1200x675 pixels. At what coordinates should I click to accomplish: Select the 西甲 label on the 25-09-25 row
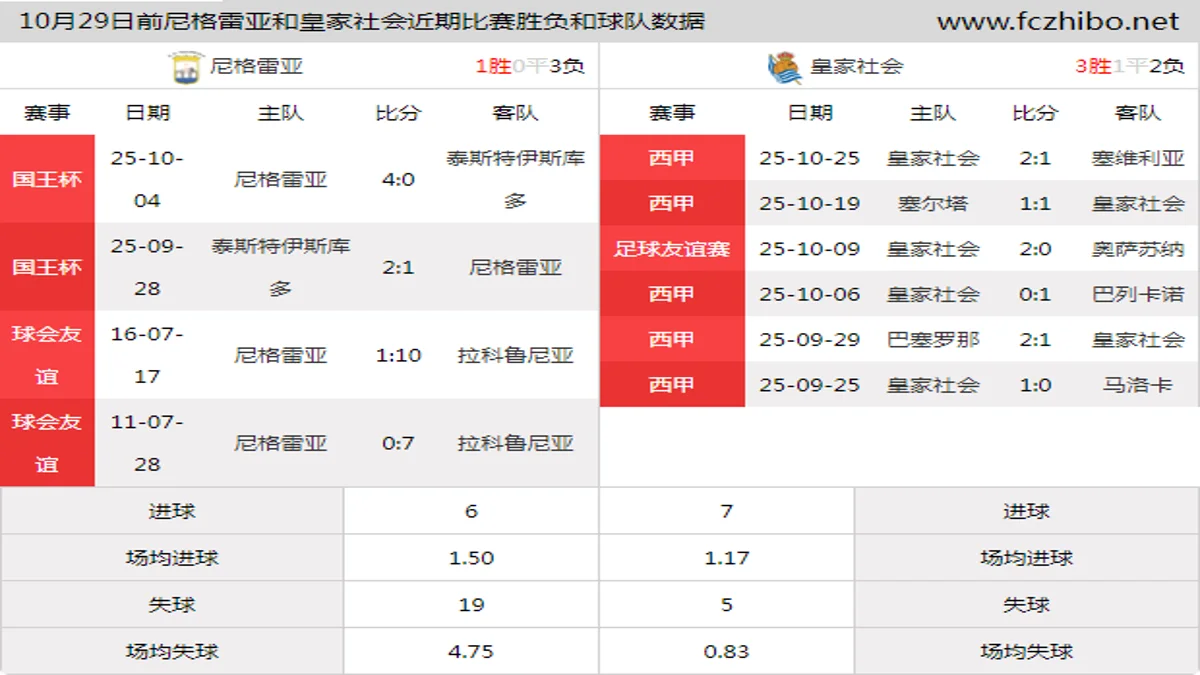(672, 384)
